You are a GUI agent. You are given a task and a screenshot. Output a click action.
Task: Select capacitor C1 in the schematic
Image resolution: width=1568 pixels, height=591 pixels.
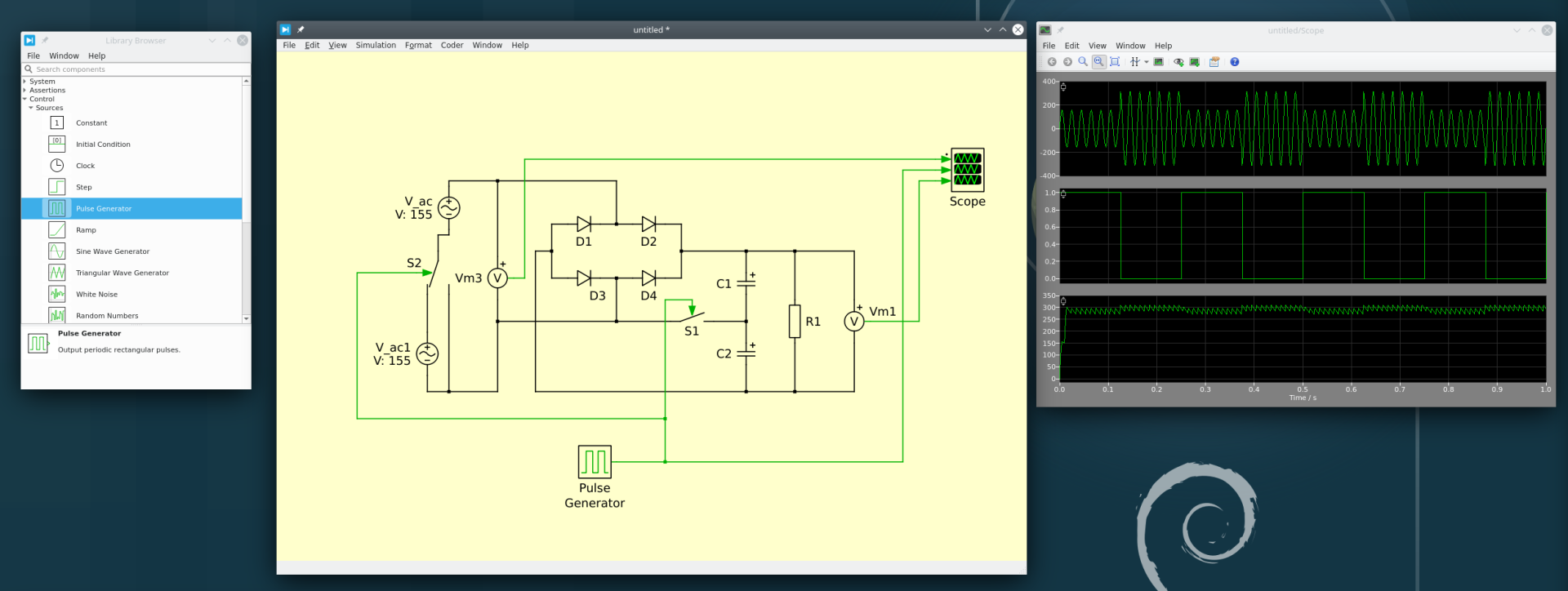tap(746, 283)
